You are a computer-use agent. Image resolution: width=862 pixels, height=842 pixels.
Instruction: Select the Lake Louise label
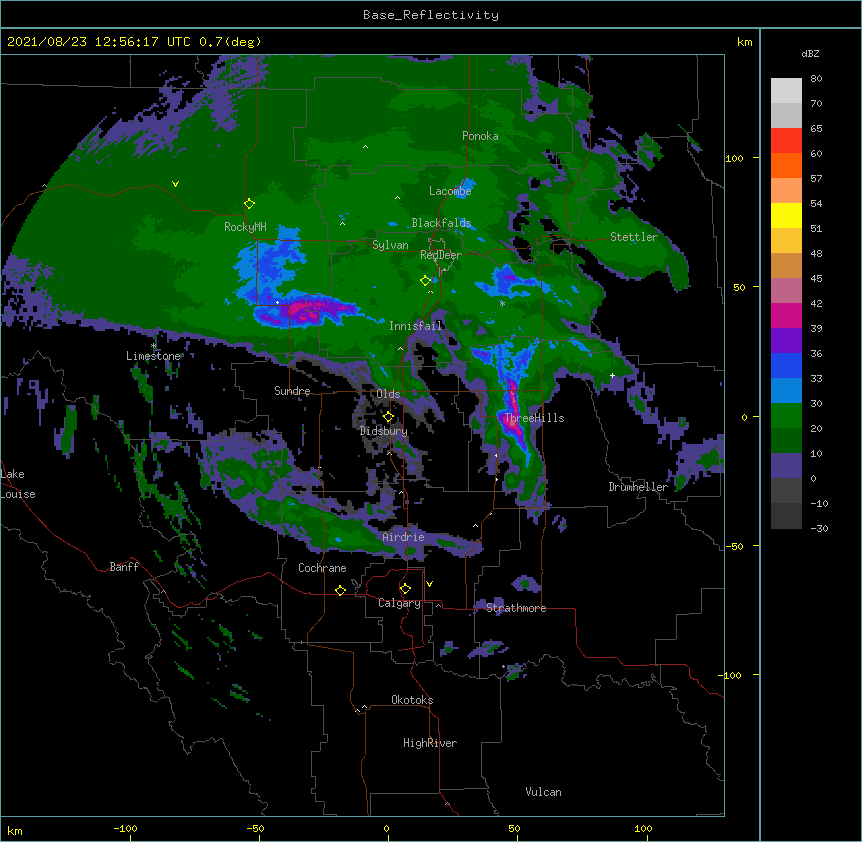tap(18, 484)
